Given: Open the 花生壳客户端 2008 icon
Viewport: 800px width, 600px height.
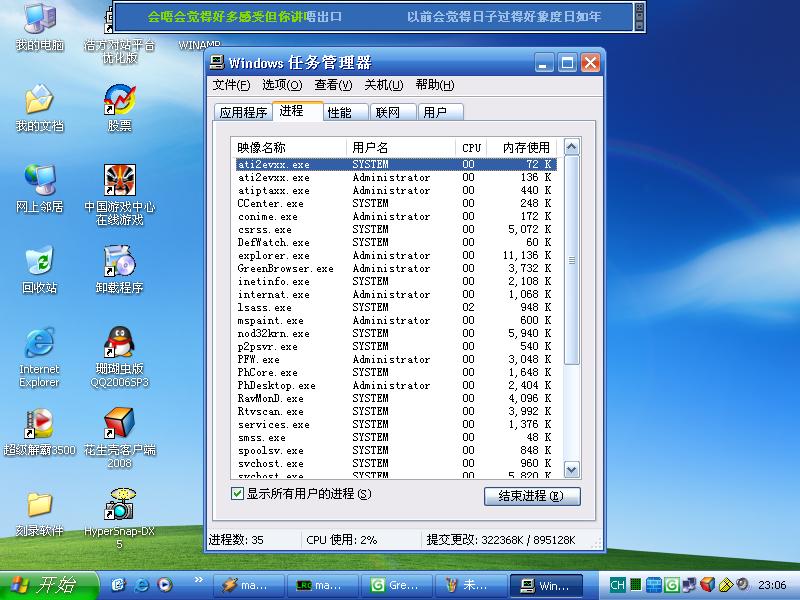Looking at the screenshot, I should (120, 425).
